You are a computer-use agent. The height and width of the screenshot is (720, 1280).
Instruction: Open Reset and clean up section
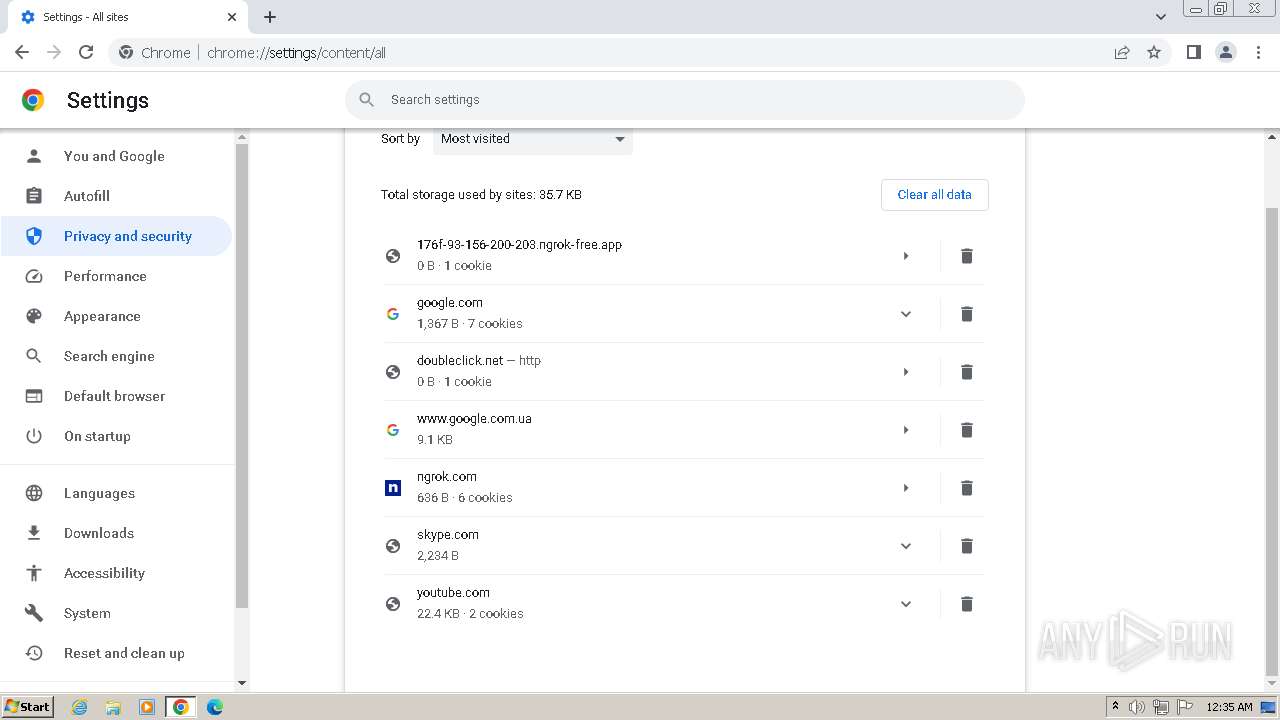click(x=116, y=653)
